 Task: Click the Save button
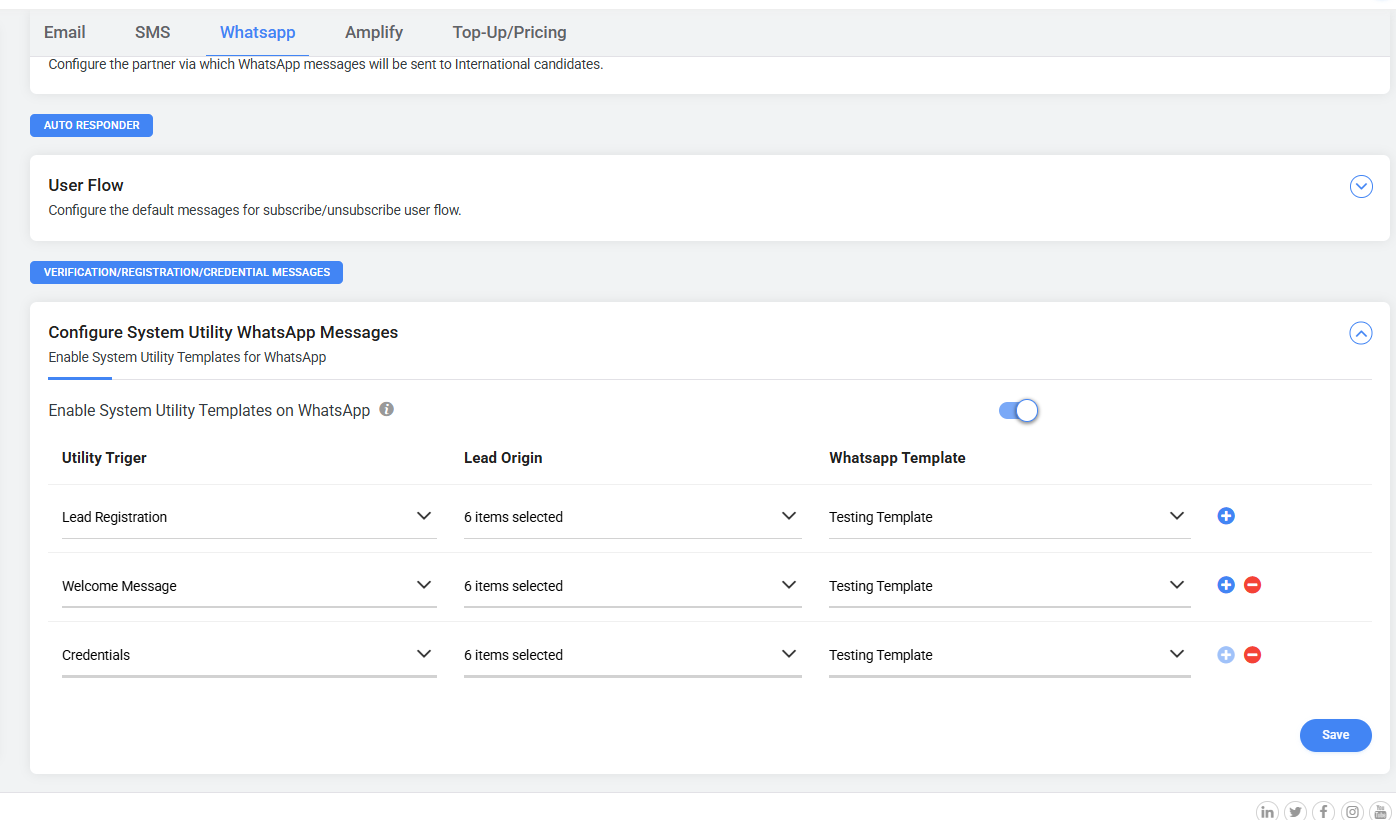[1335, 735]
